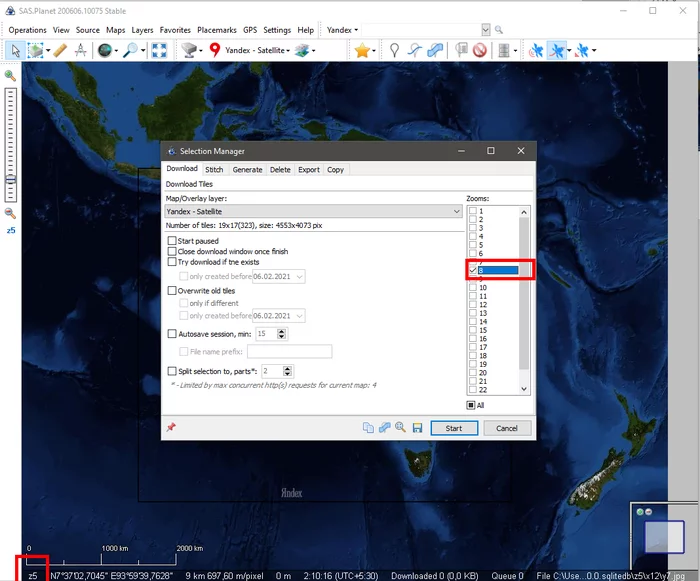Uncheck zoom level 8 checkbox
Screen dimensions: 700x581
[x=473, y=270]
